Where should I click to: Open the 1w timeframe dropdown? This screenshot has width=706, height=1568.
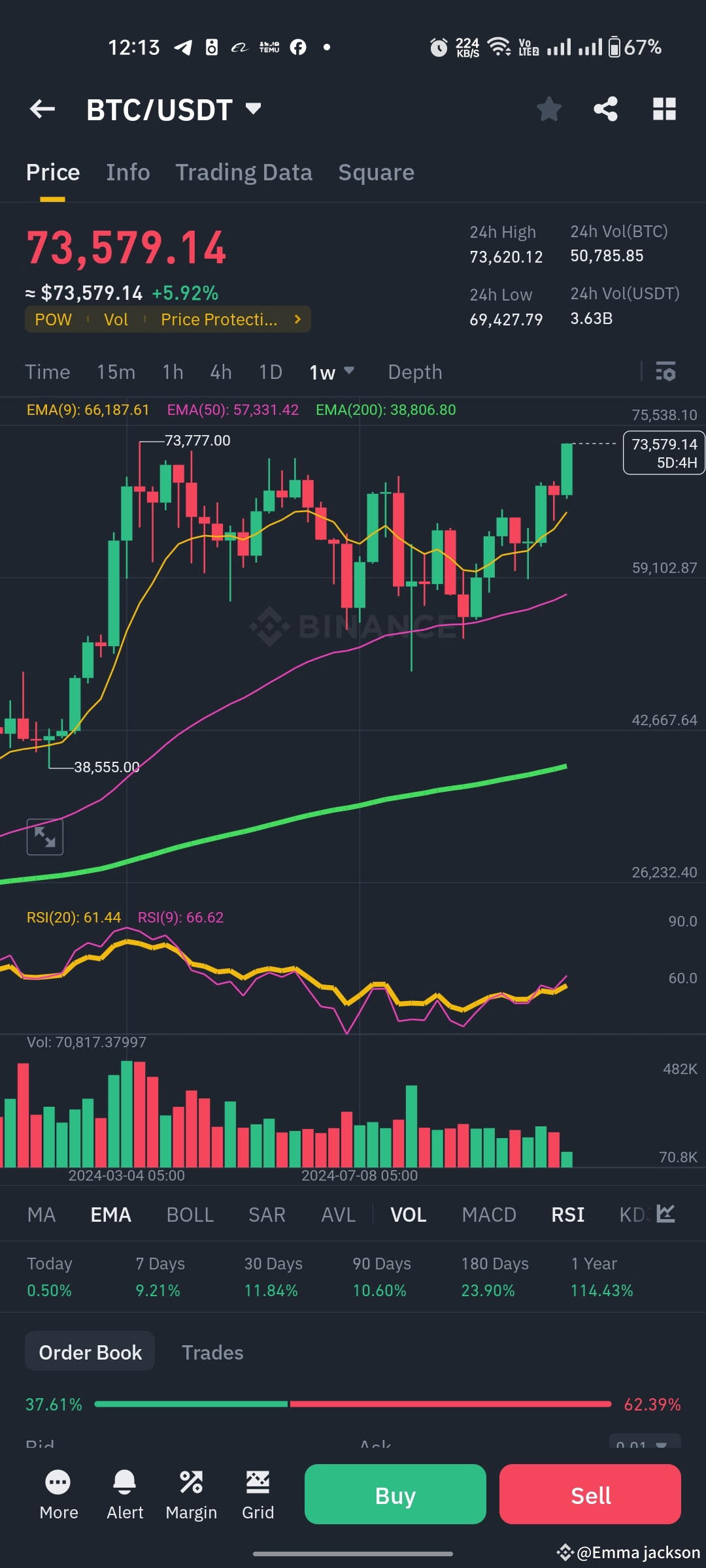[x=330, y=372]
